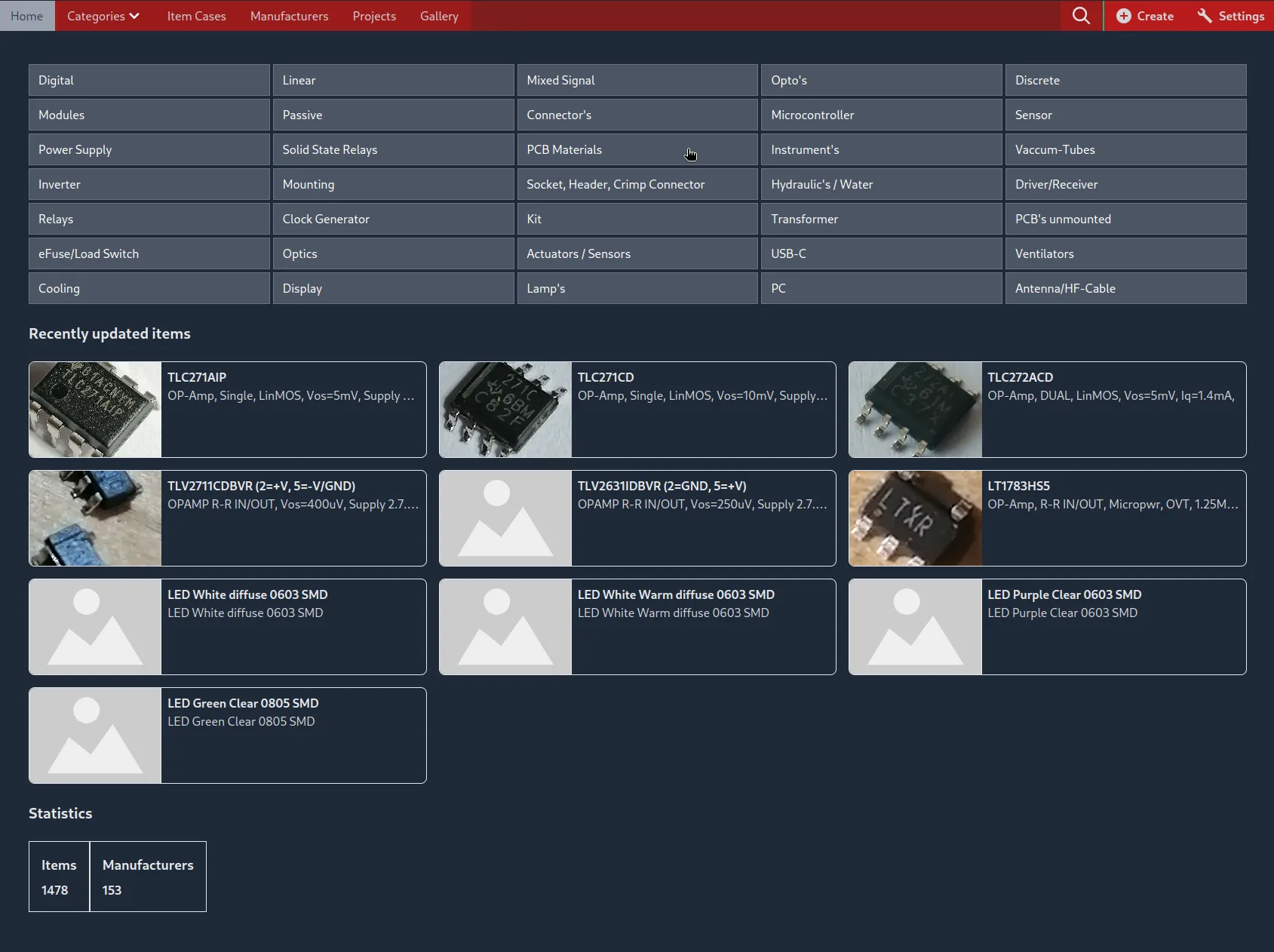Viewport: 1274px width, 952px height.
Task: Open the LT1783HS5 item image
Action: pos(915,518)
